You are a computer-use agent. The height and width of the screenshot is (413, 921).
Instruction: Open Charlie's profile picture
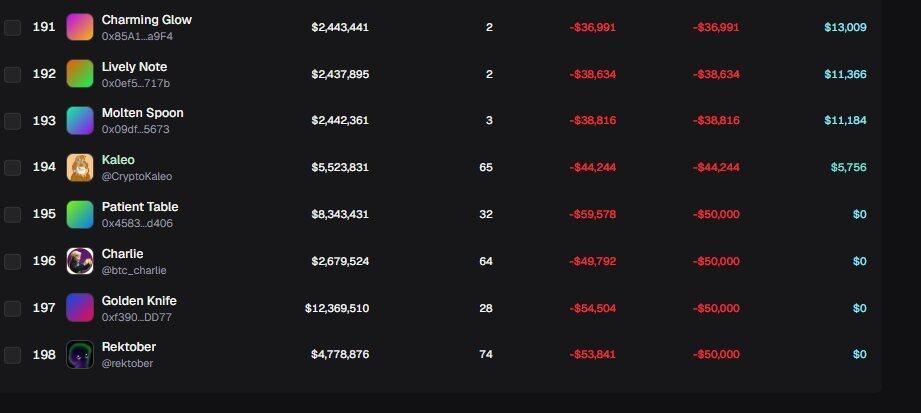(80, 261)
